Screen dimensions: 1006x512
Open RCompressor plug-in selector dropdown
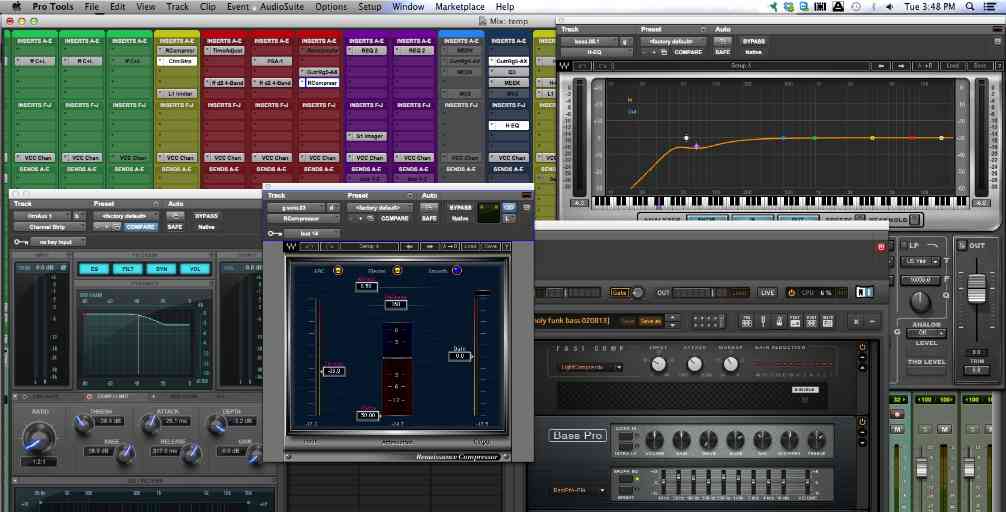click(302, 219)
